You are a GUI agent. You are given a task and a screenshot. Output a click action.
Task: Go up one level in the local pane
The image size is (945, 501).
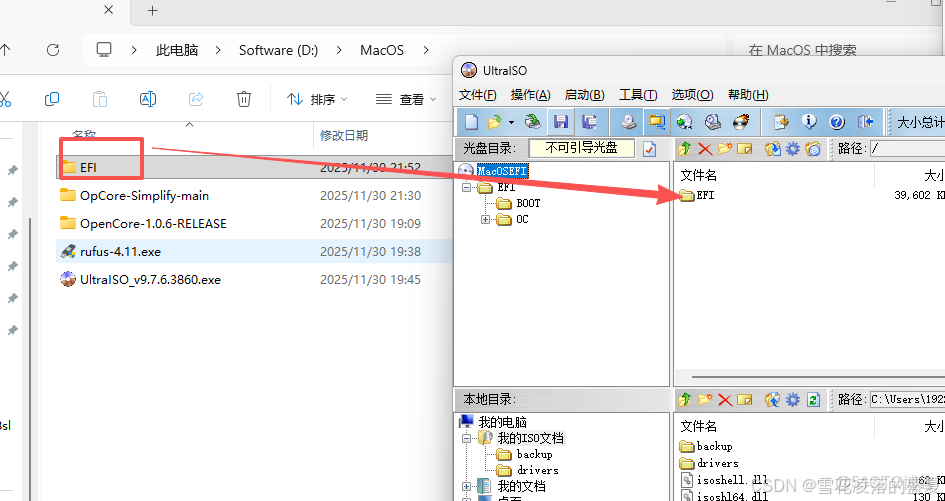pos(684,399)
